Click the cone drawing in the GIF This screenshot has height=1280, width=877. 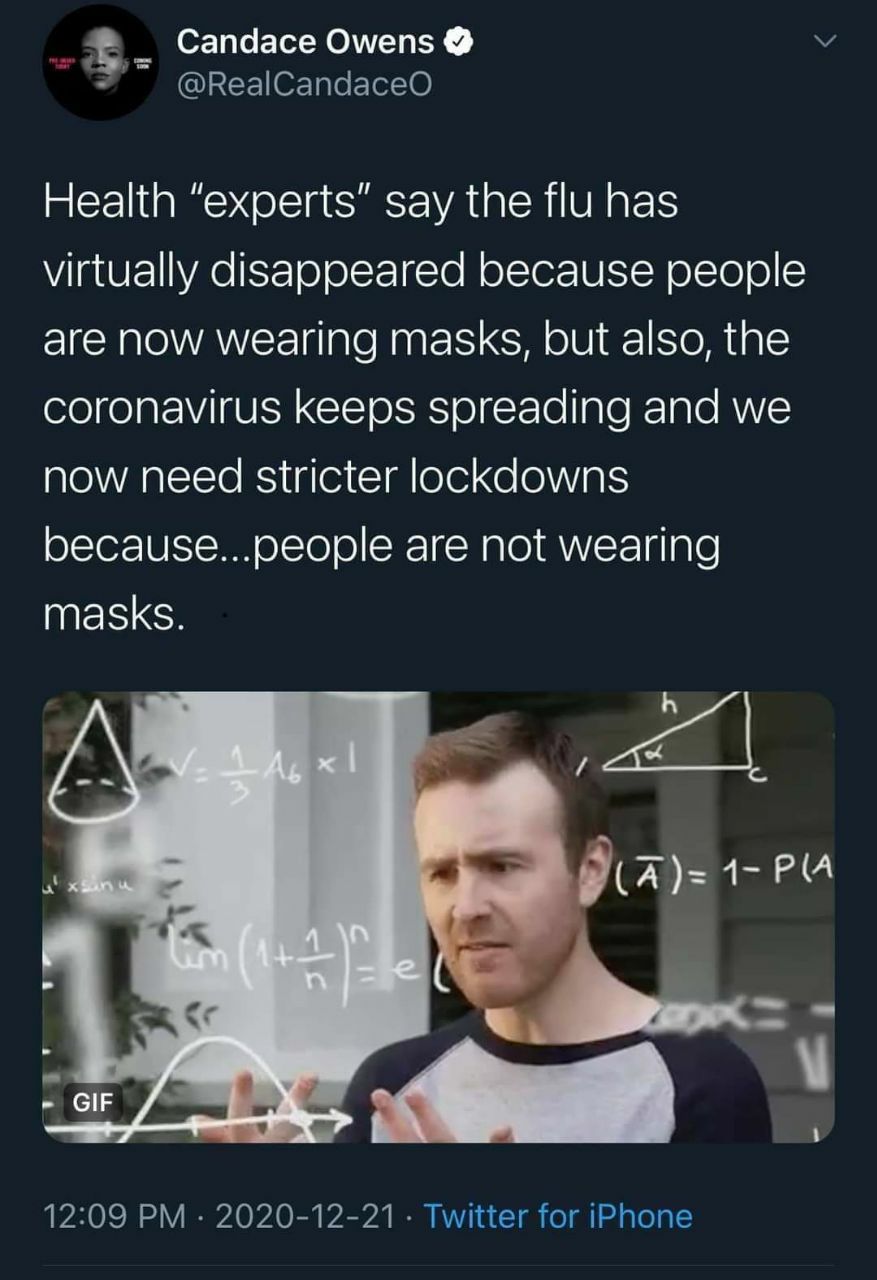92,760
